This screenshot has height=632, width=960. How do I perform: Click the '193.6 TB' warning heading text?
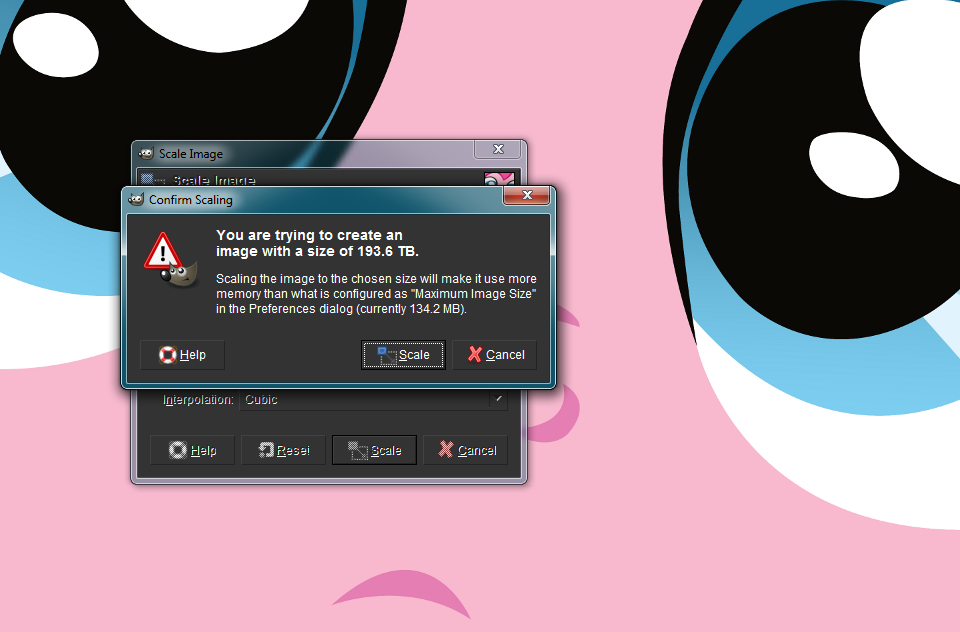pos(317,243)
